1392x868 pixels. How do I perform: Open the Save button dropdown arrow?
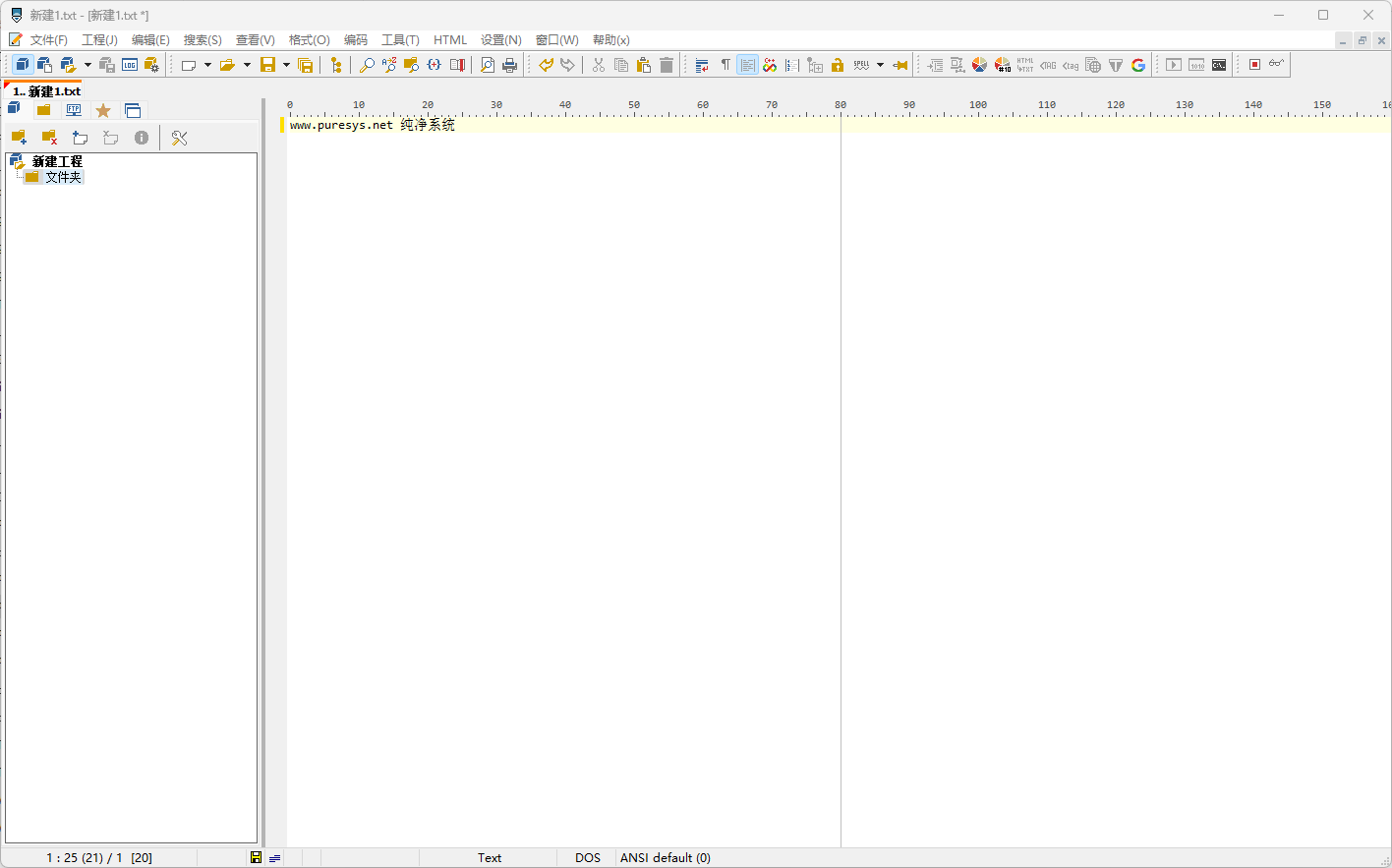[x=286, y=64]
